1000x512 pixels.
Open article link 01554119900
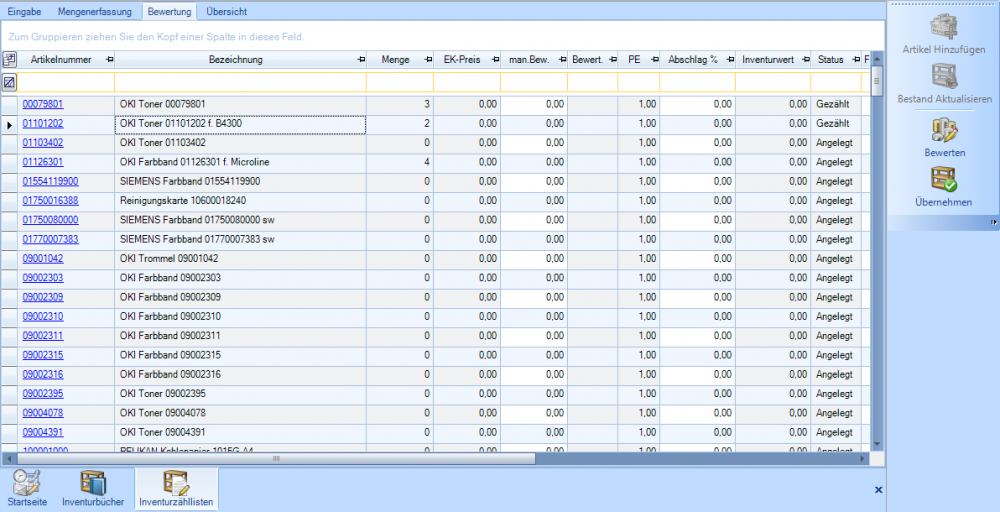coord(50,181)
